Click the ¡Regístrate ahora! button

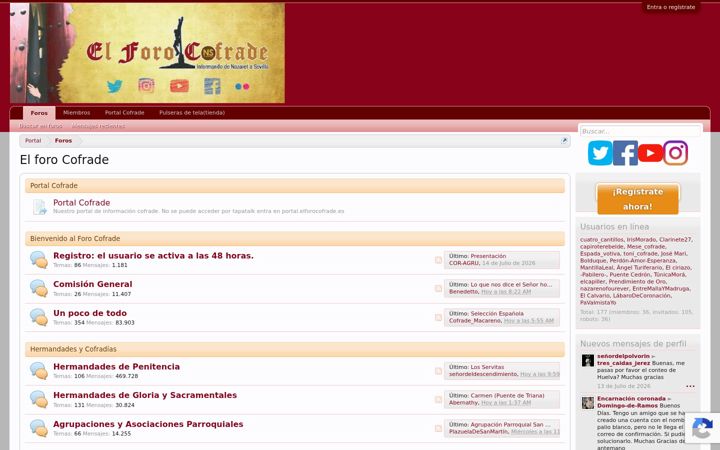pos(638,199)
